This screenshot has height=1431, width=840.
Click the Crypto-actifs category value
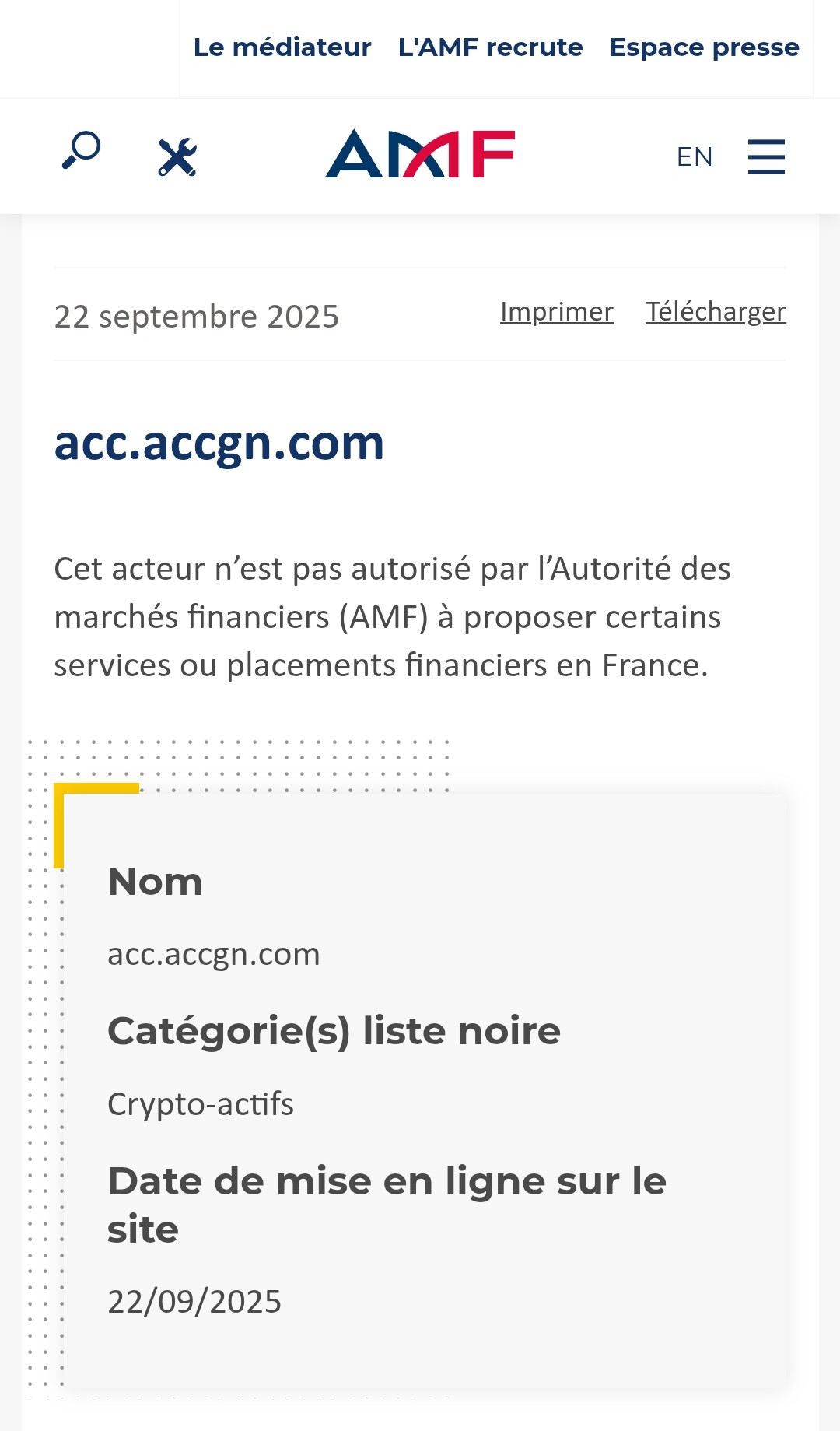(200, 1104)
